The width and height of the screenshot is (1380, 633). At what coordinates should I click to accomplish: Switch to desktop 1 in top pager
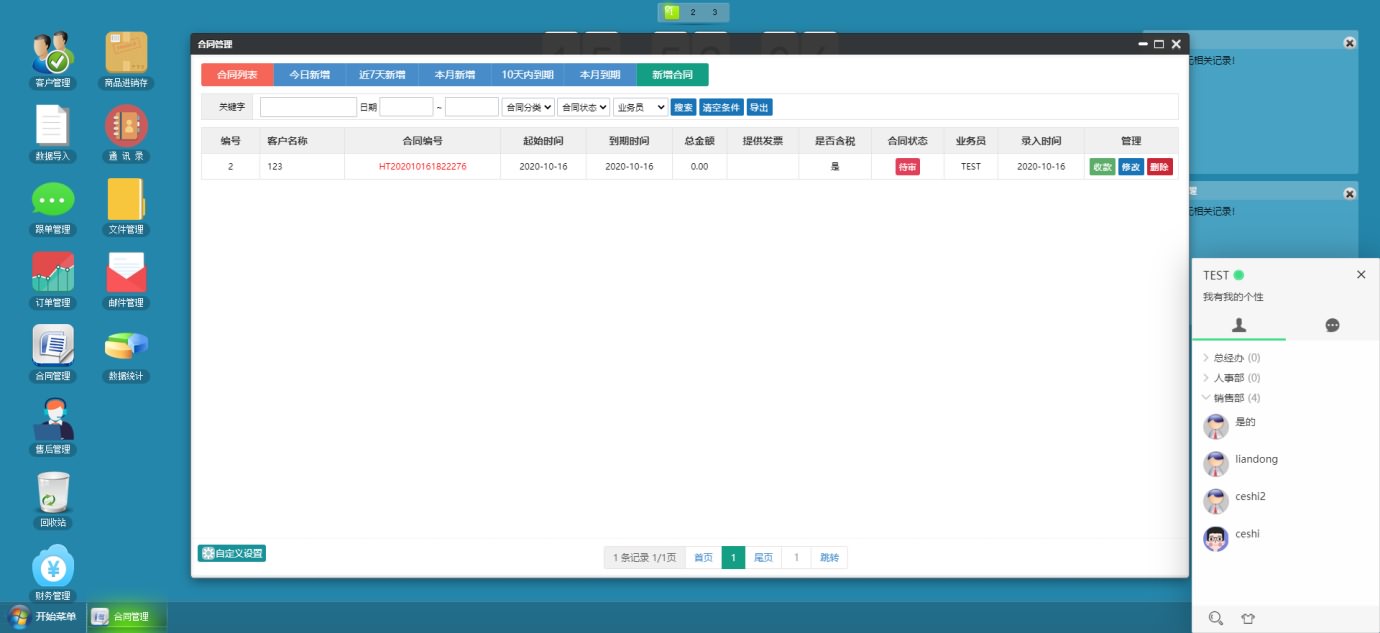[x=671, y=12]
